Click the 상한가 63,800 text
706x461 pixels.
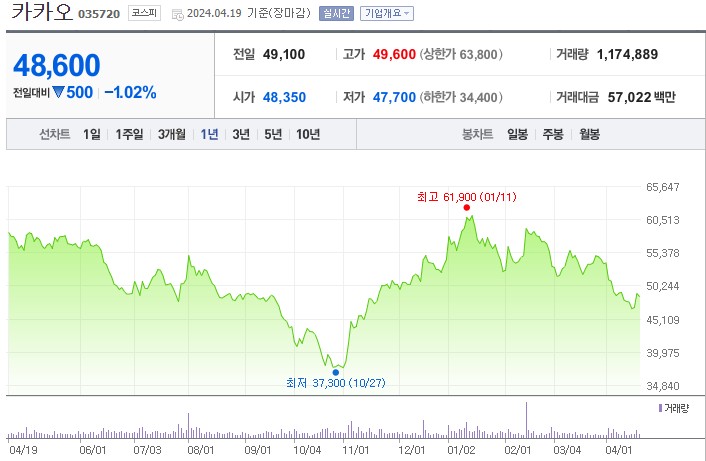point(461,54)
